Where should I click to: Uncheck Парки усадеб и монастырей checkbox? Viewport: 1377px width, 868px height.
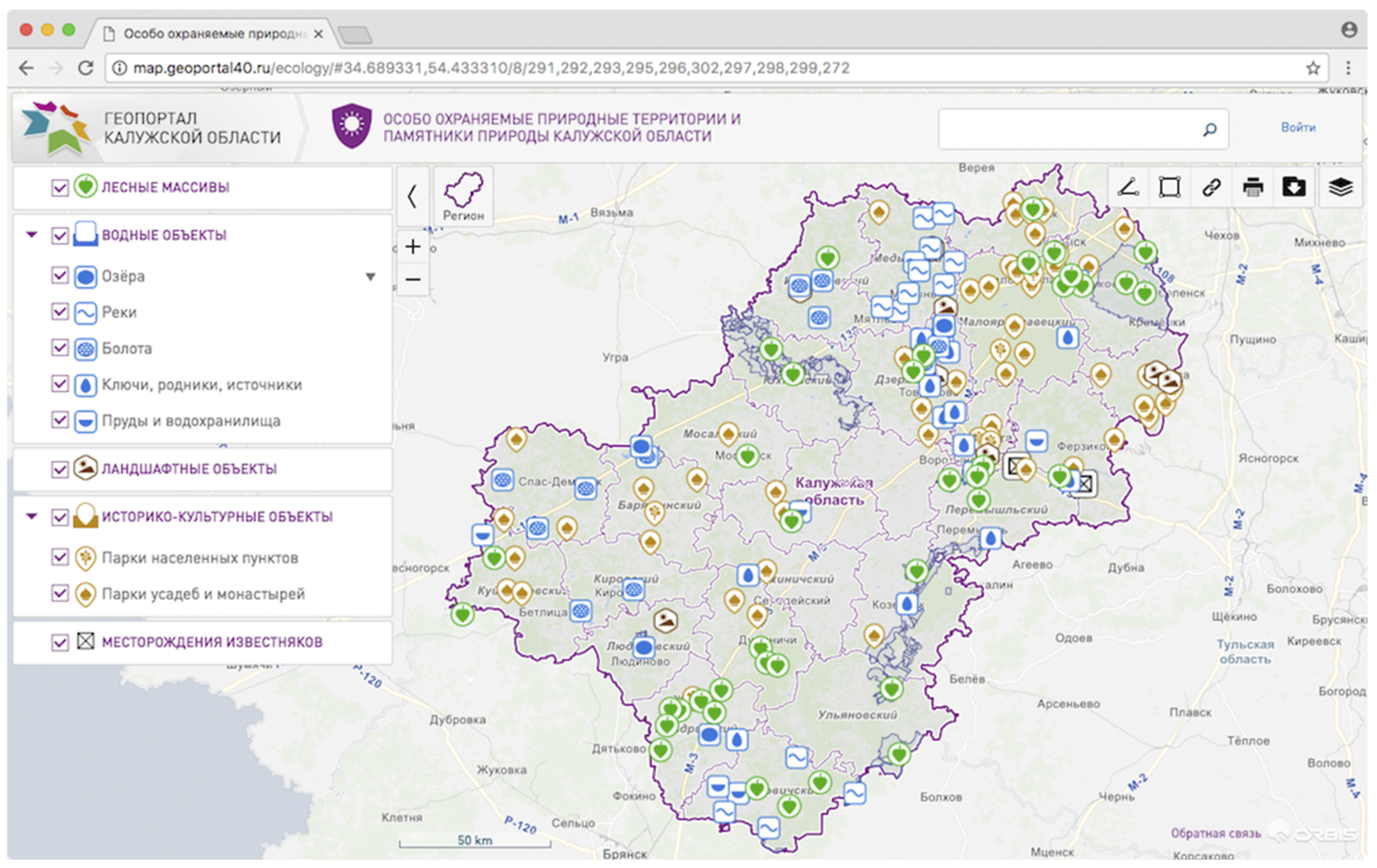[60, 593]
